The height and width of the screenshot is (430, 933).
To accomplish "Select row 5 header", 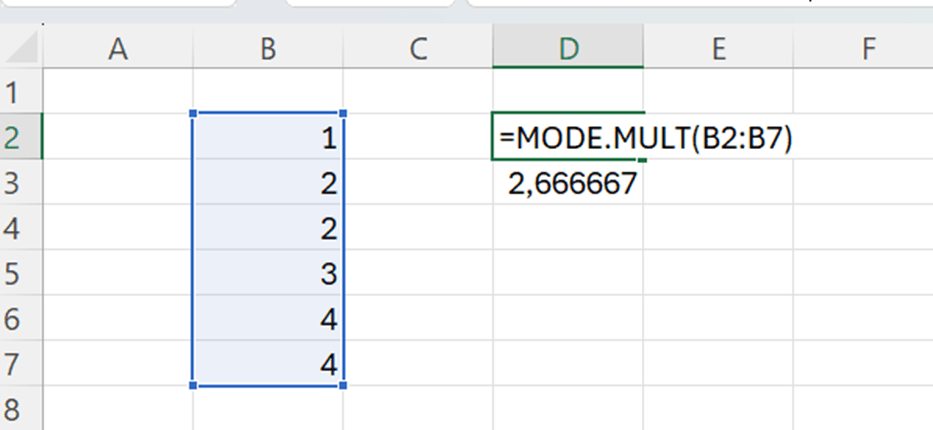I will pyautogui.click(x=14, y=273).
